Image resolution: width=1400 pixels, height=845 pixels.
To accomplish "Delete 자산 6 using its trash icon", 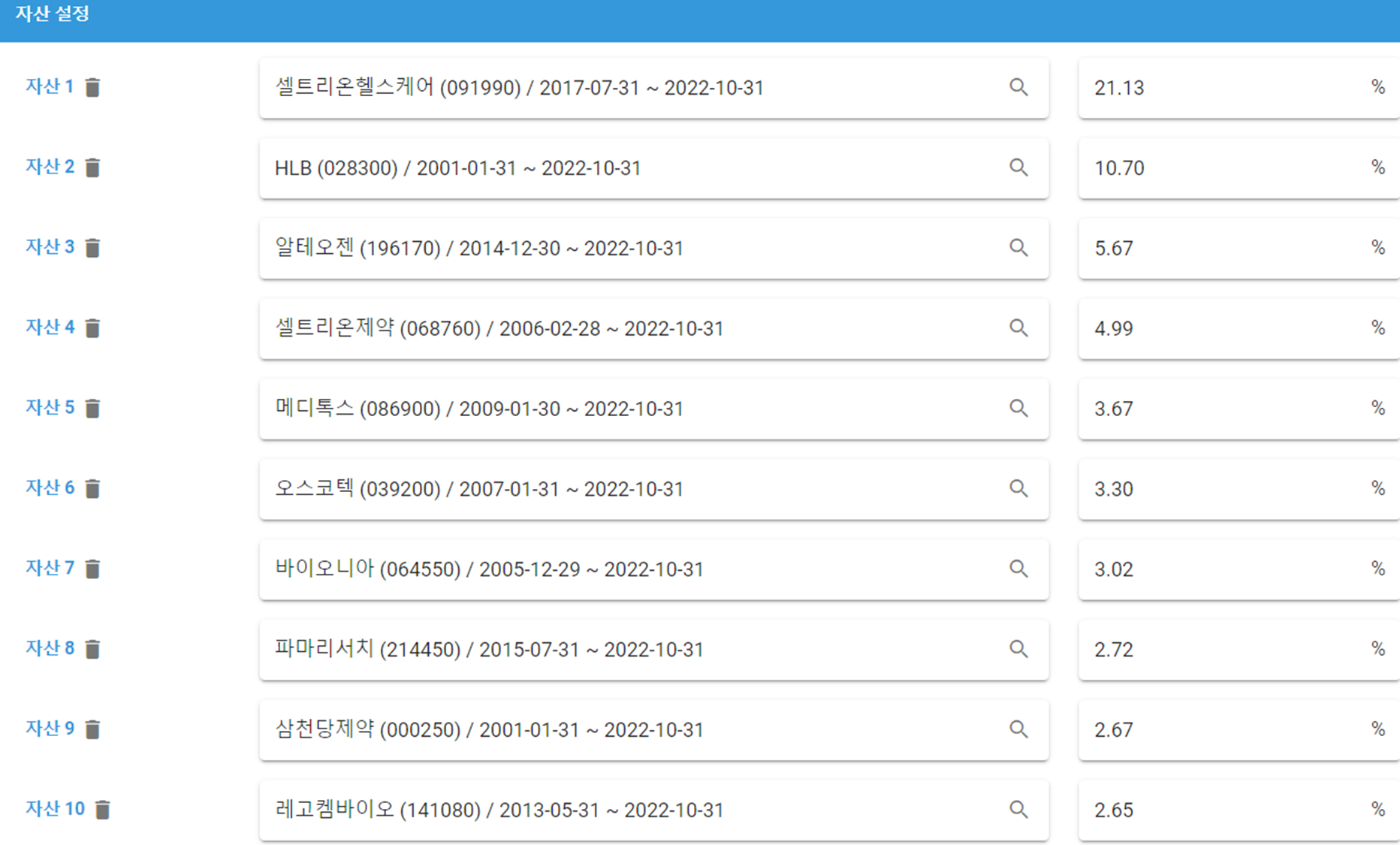I will point(92,489).
